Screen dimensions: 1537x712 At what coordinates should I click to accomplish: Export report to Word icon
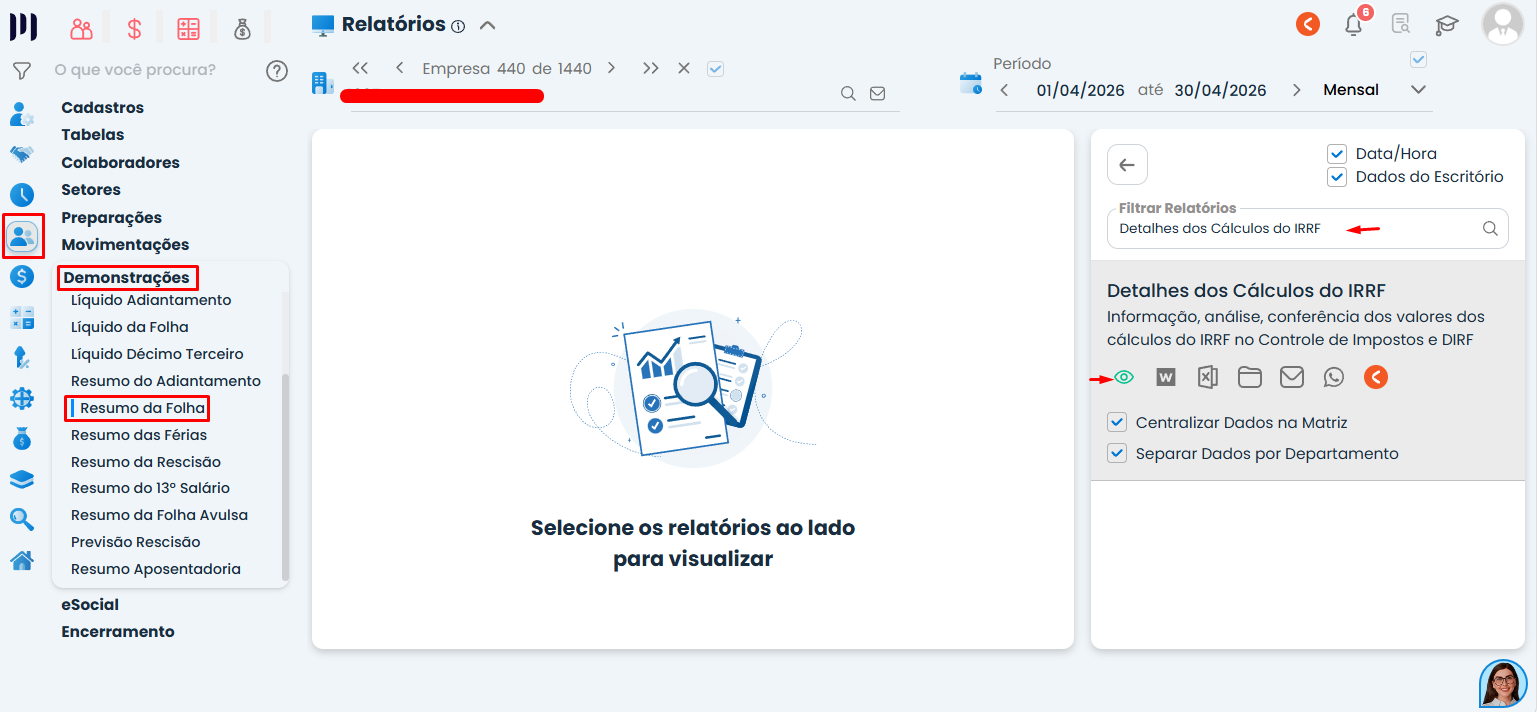point(1166,377)
